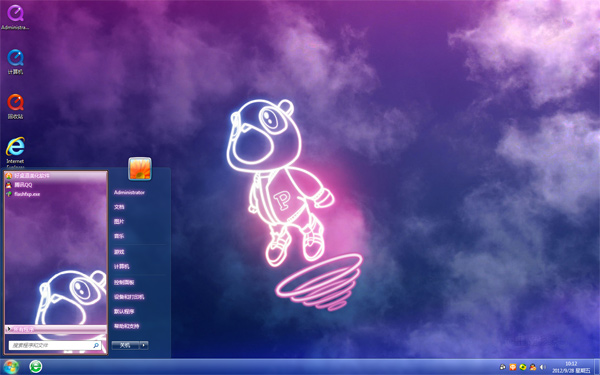
Task: Expand All Programs list in Start menu
Action: tap(55, 329)
